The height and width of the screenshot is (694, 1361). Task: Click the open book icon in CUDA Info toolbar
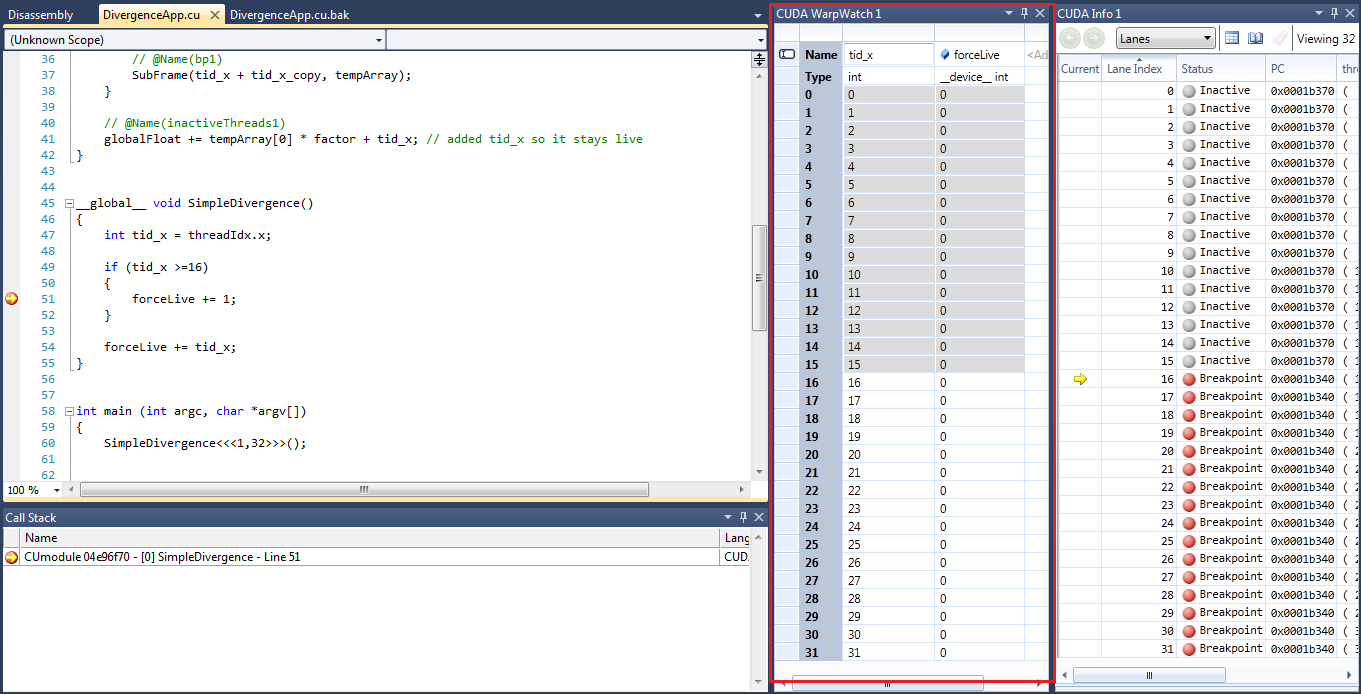point(1255,39)
